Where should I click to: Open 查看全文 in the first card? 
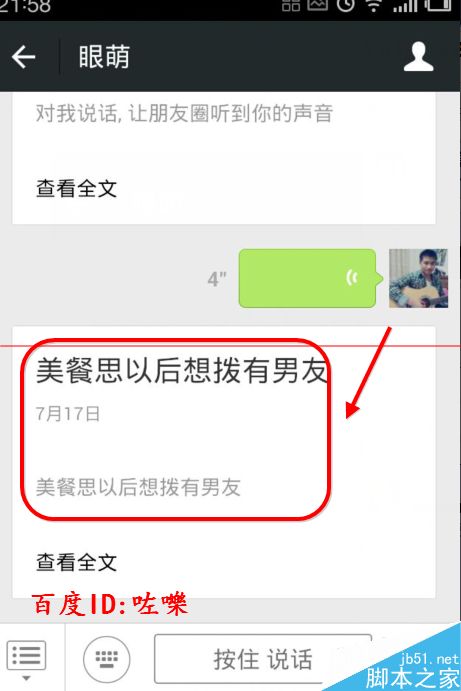coord(76,189)
